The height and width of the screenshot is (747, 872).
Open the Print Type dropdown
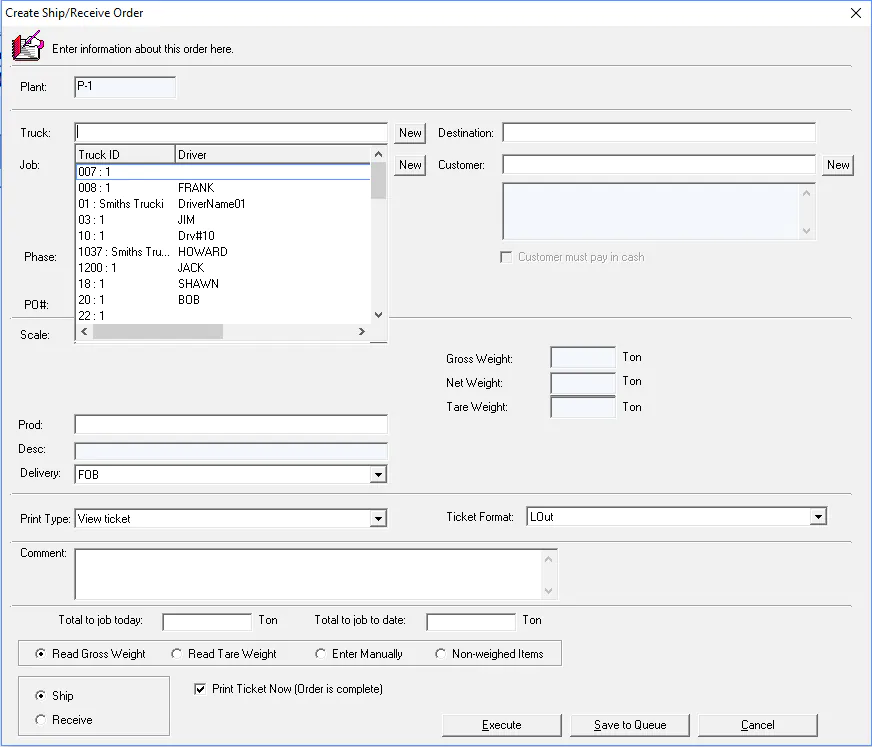click(378, 518)
